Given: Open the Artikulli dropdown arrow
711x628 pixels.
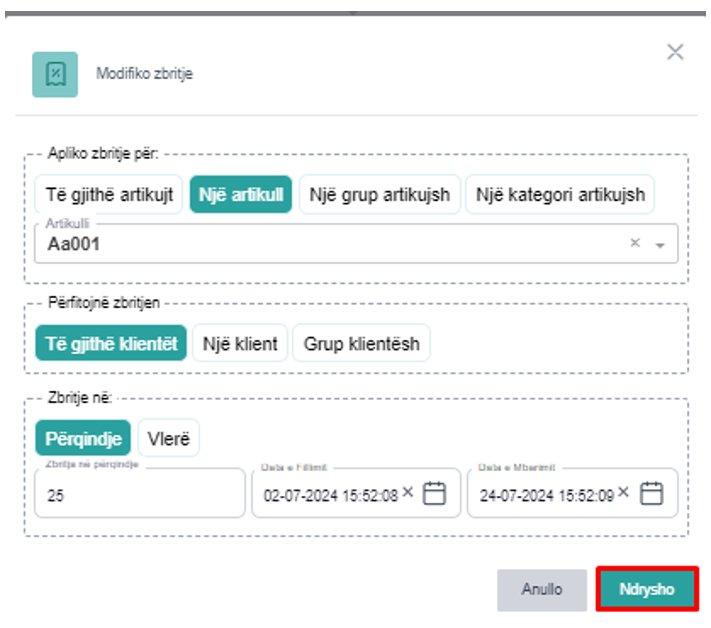Looking at the screenshot, I should [660, 244].
